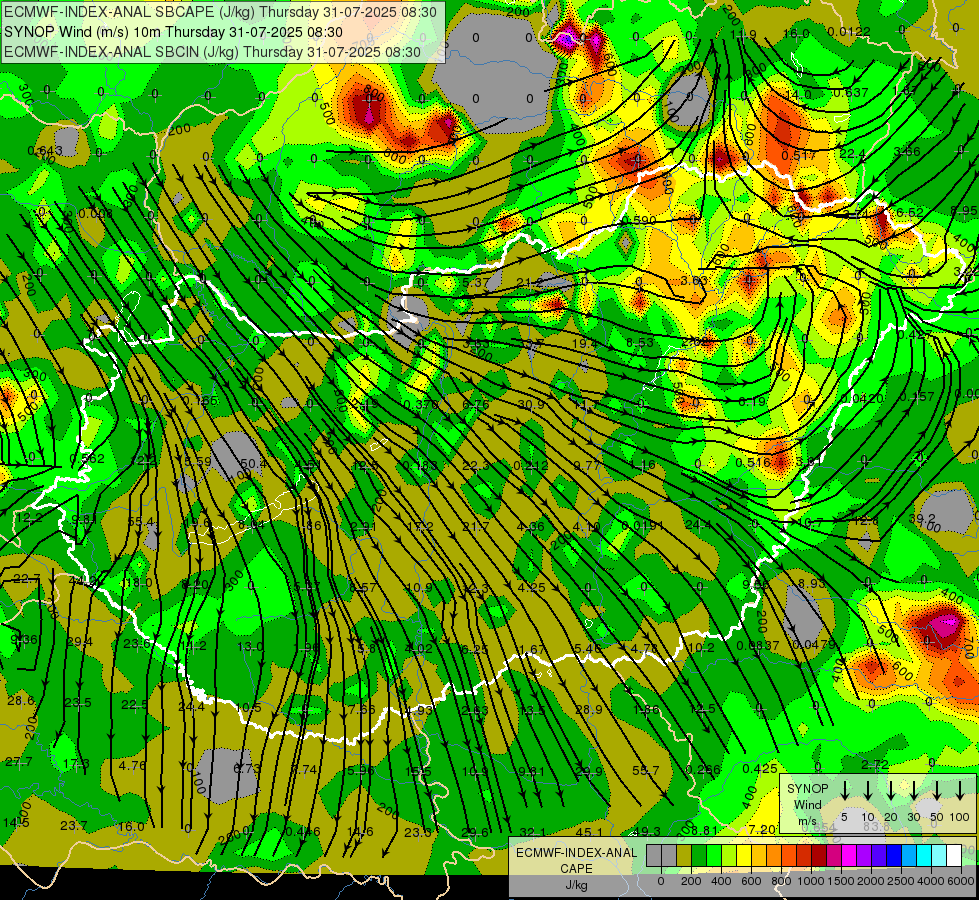979x900 pixels.
Task: Click the map value '8.53'
Action: tap(640, 342)
